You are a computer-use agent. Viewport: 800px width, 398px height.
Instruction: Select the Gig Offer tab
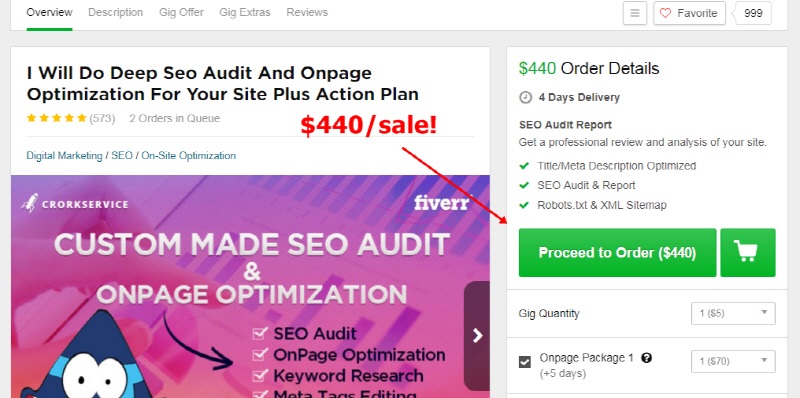(x=181, y=12)
